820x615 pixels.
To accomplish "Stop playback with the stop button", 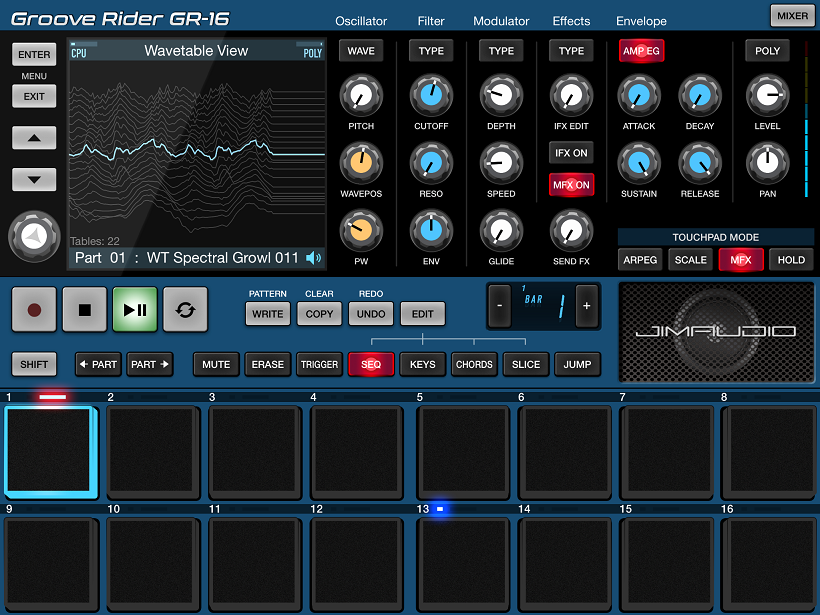I will click(x=85, y=310).
